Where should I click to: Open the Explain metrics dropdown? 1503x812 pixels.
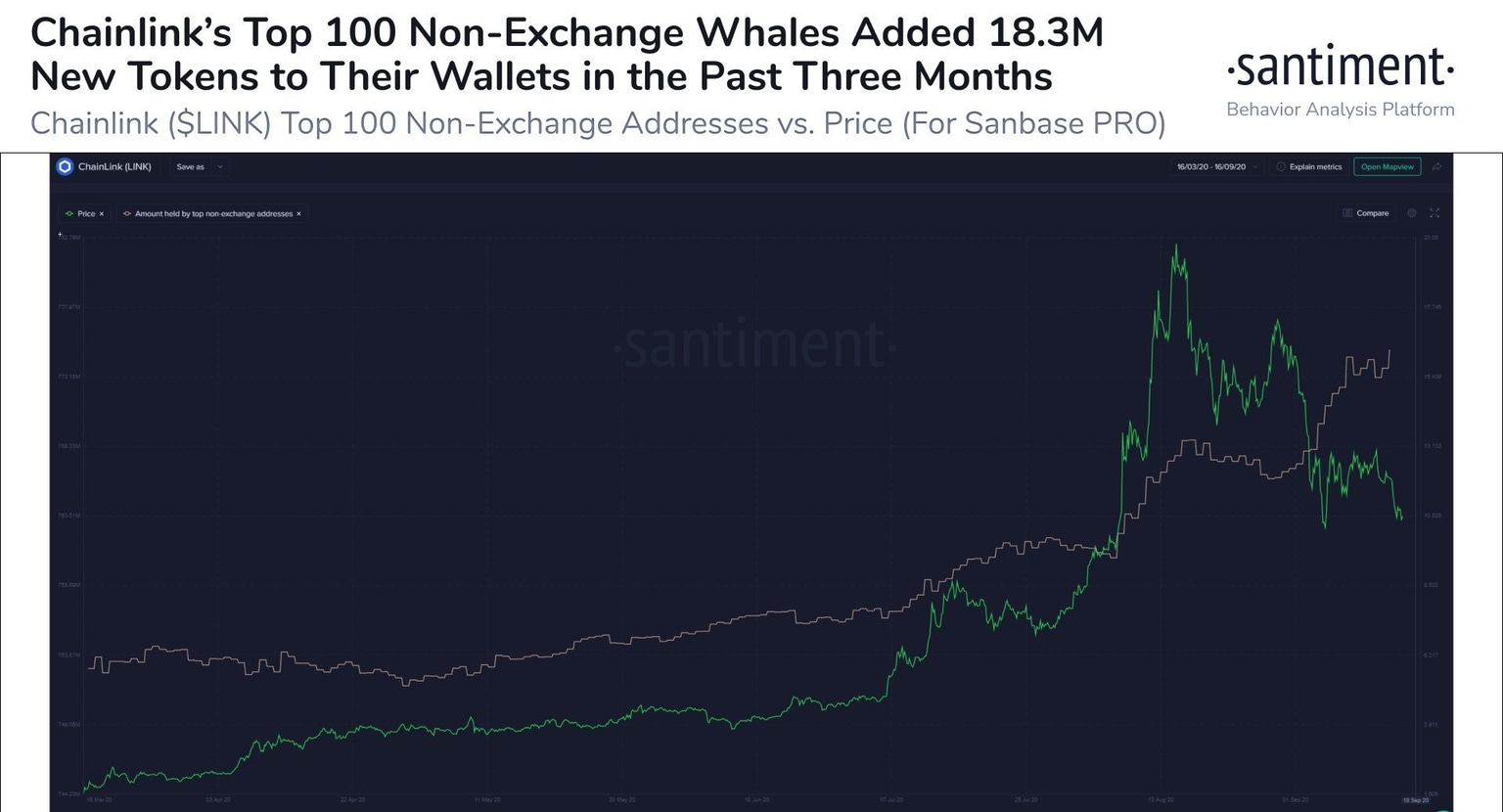[1315, 167]
